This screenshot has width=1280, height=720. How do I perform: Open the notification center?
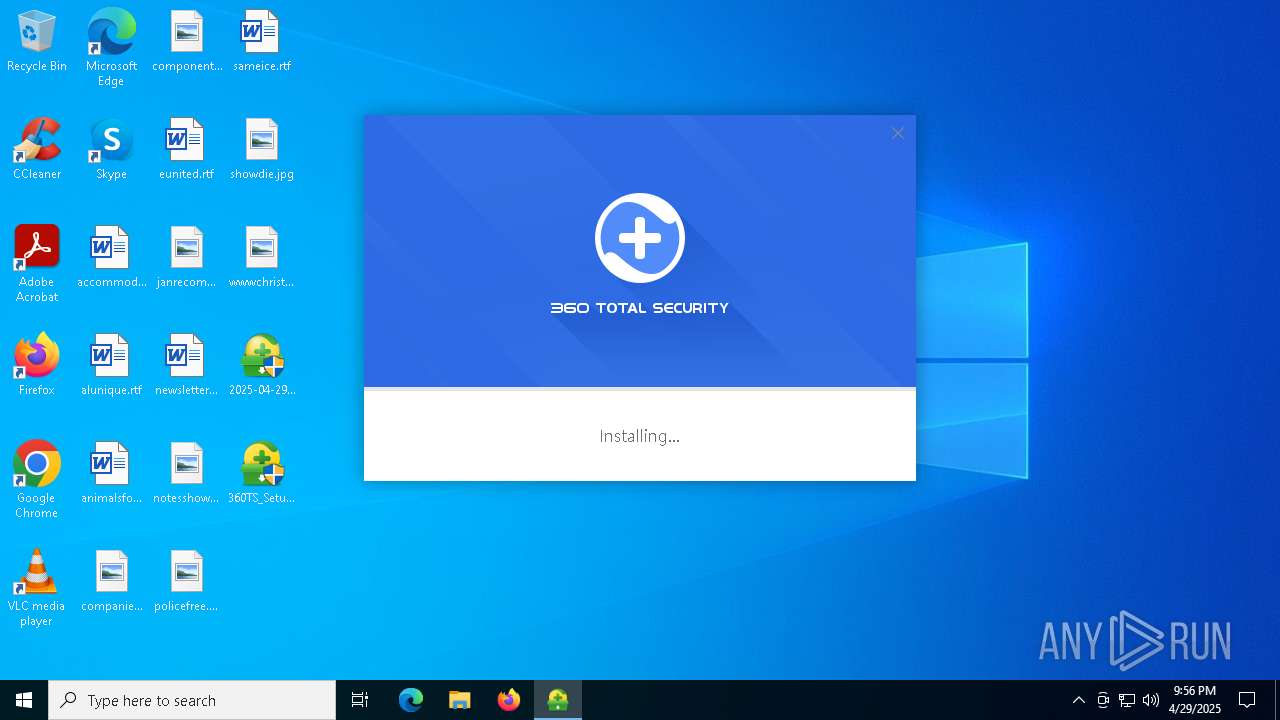pos(1247,700)
